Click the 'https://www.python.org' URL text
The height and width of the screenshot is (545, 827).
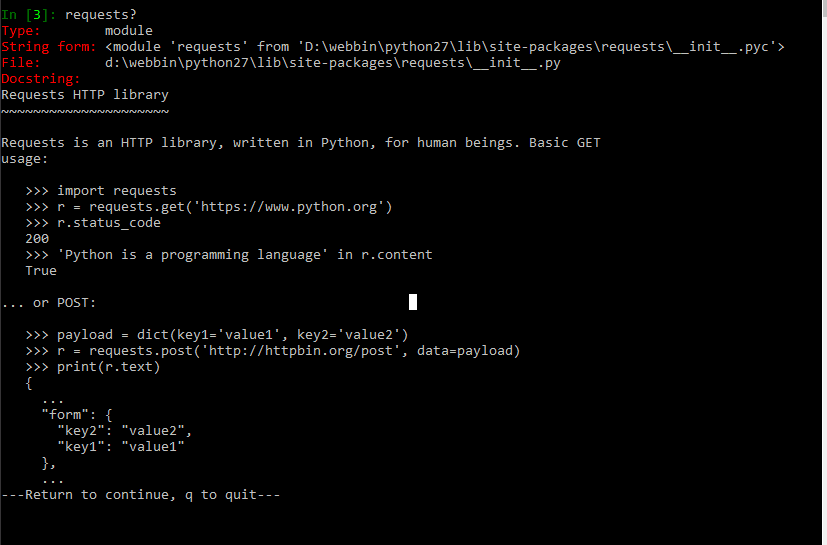(289, 207)
